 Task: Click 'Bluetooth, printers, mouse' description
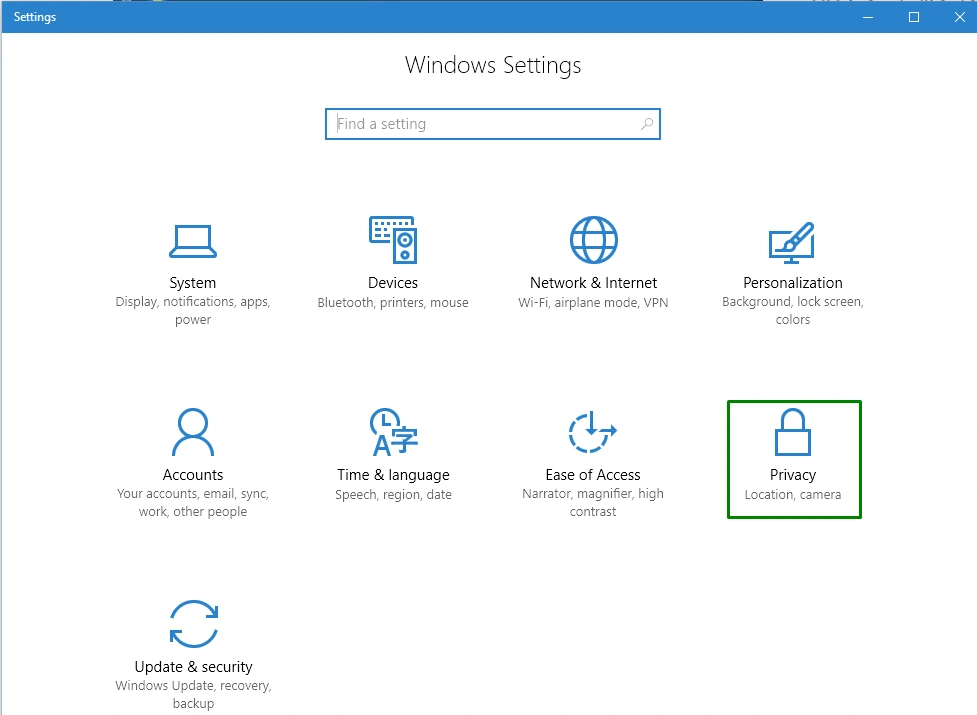[393, 303]
